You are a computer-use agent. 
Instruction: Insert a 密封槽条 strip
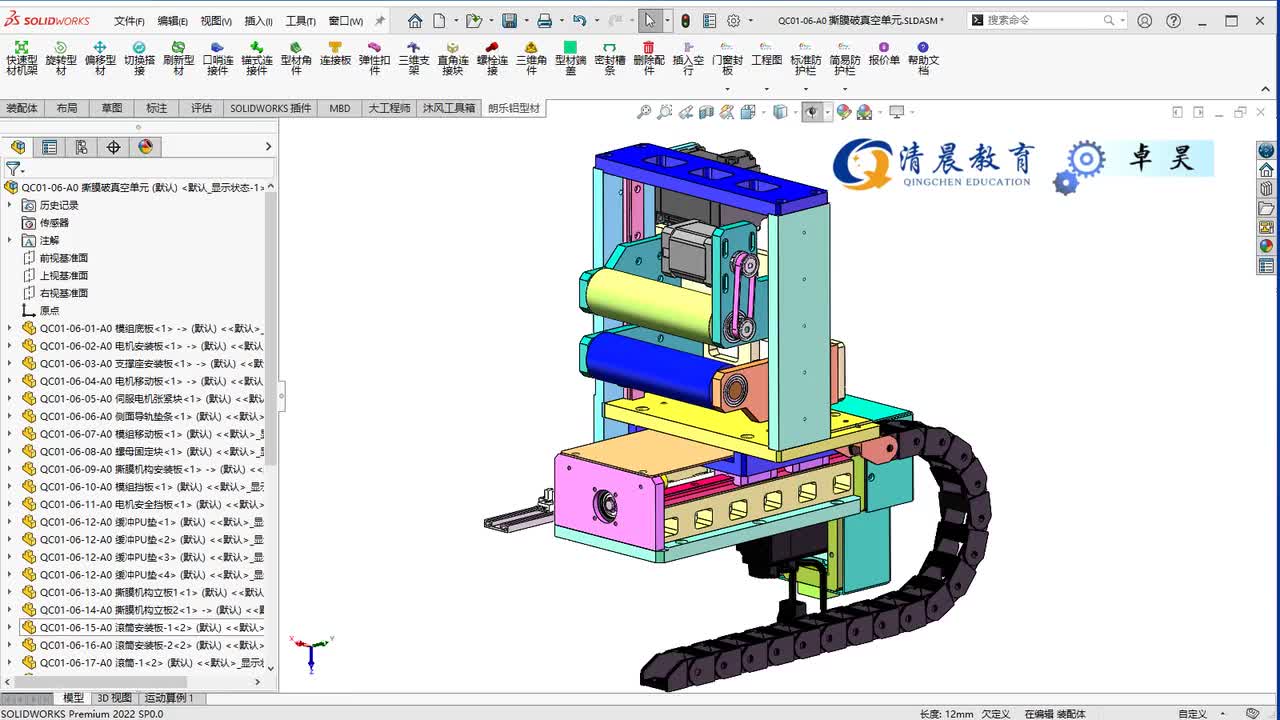pyautogui.click(x=609, y=58)
